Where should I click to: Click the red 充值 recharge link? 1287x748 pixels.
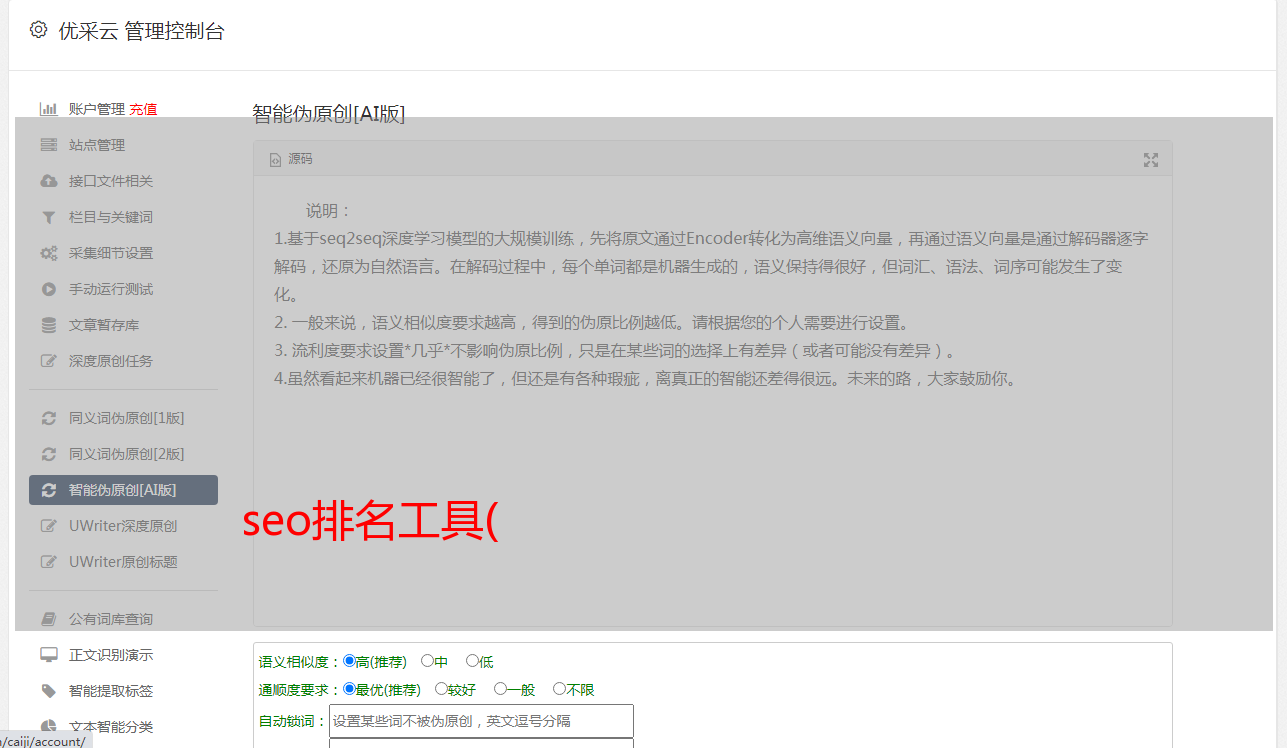143,109
